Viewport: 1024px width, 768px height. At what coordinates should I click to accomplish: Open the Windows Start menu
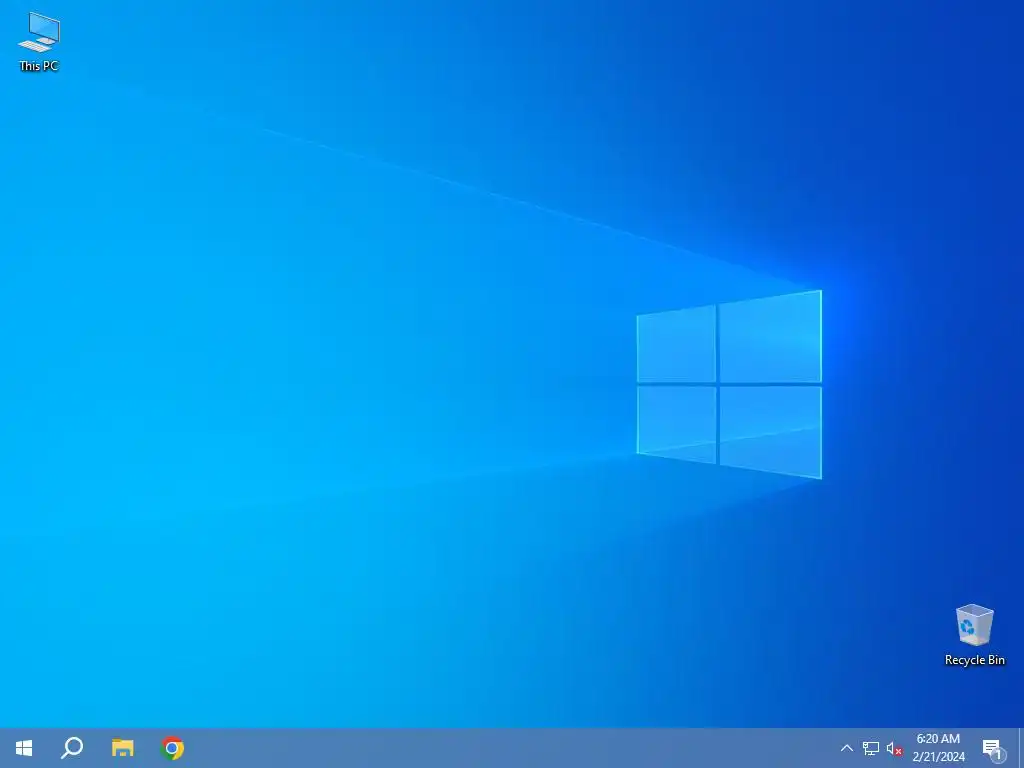[x=24, y=748]
